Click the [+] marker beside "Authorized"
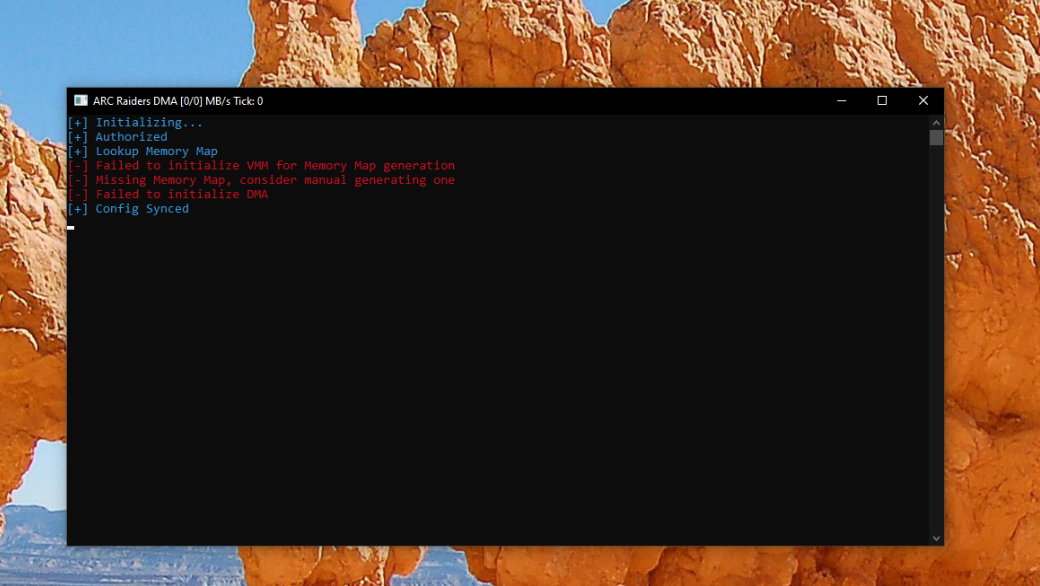 click(x=78, y=137)
